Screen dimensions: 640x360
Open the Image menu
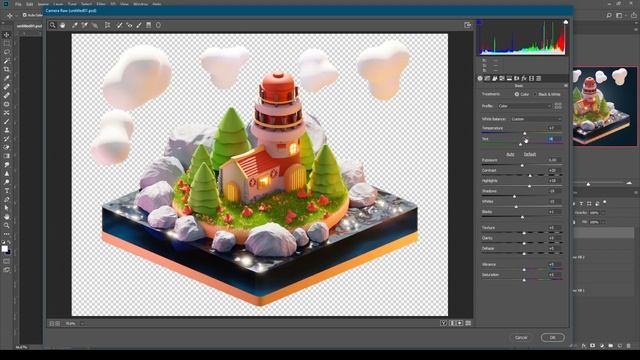click(43, 4)
